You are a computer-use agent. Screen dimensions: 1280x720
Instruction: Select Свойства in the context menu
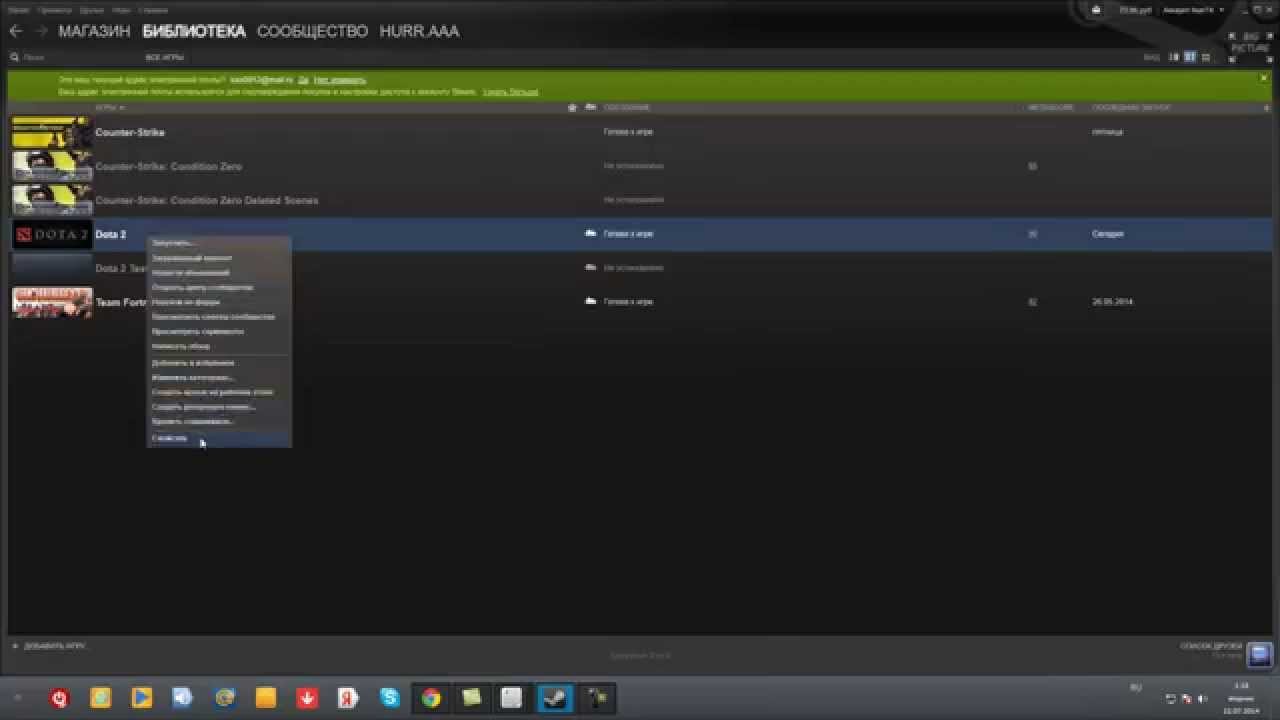pos(219,438)
